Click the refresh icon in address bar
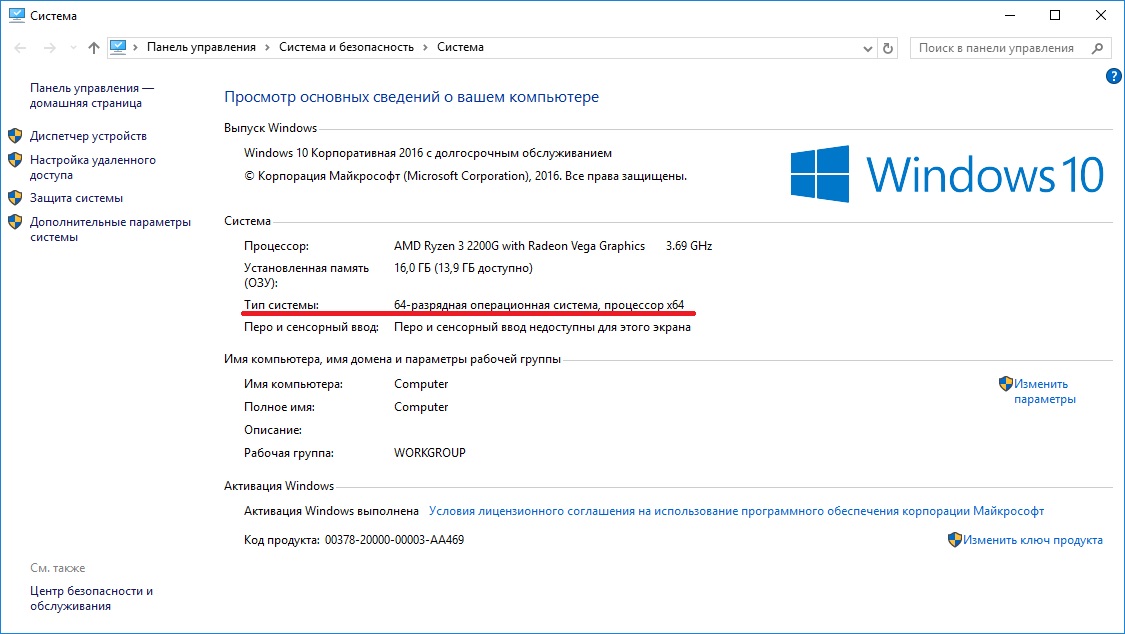 pyautogui.click(x=888, y=47)
